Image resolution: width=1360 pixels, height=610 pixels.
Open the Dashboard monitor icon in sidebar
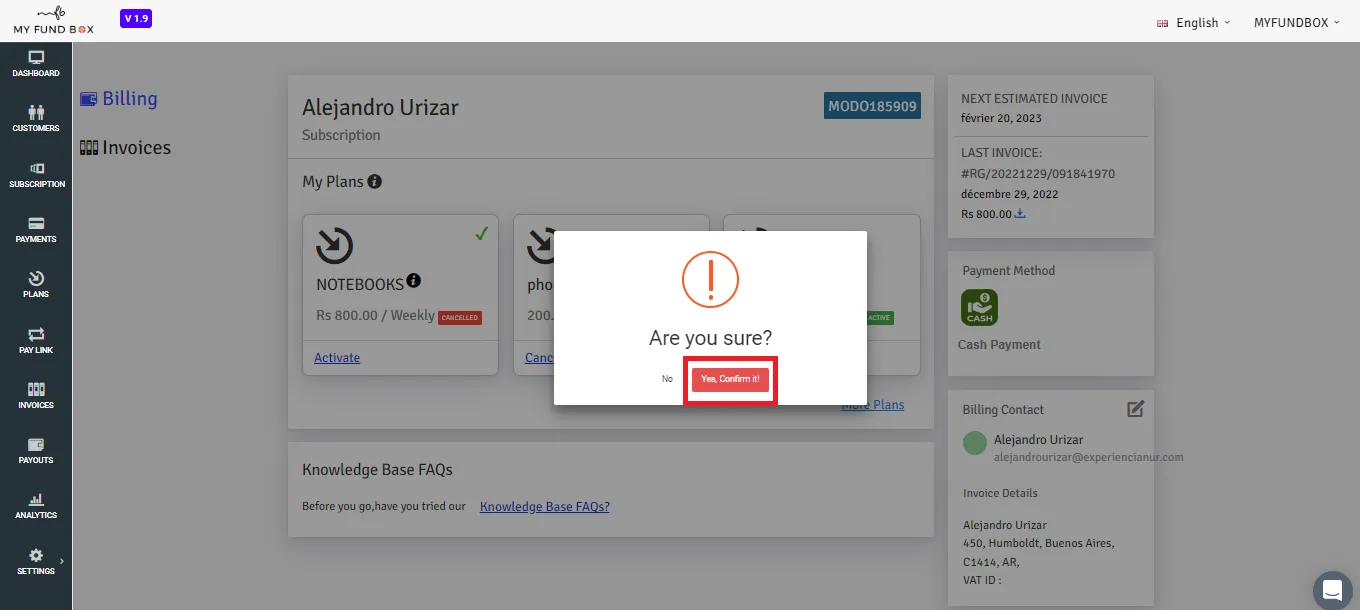point(36,58)
